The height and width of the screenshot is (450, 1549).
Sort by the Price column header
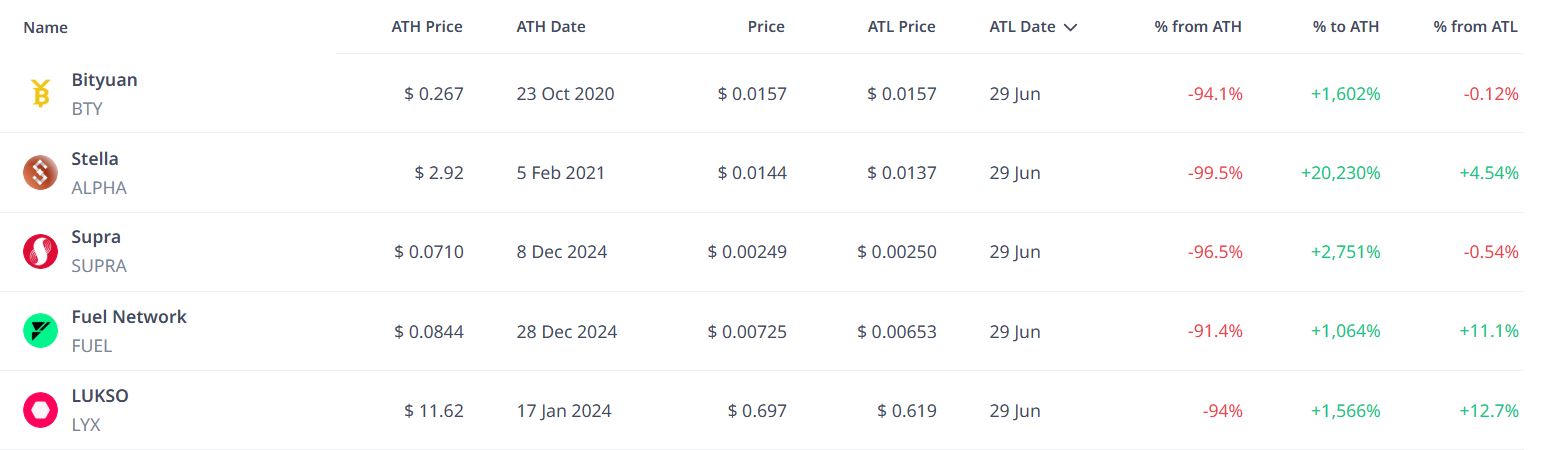coord(766,27)
